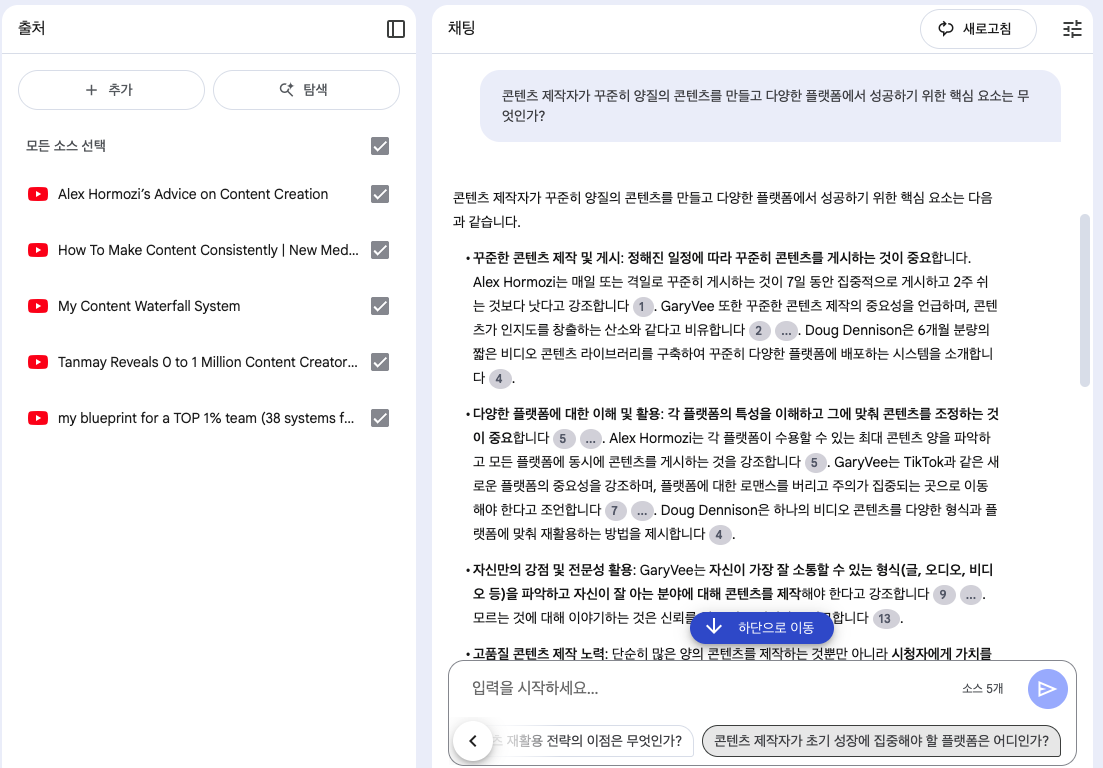Refresh the chat with the 새로고침 button

coord(977,29)
